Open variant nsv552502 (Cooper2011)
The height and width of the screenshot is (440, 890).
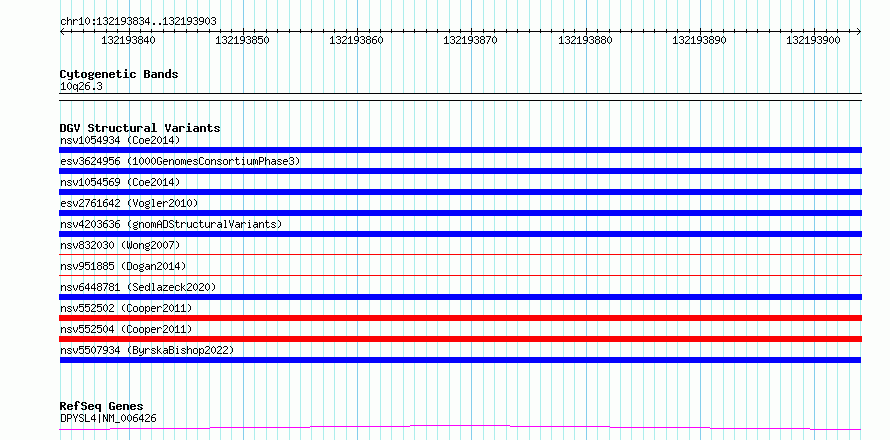click(126, 308)
